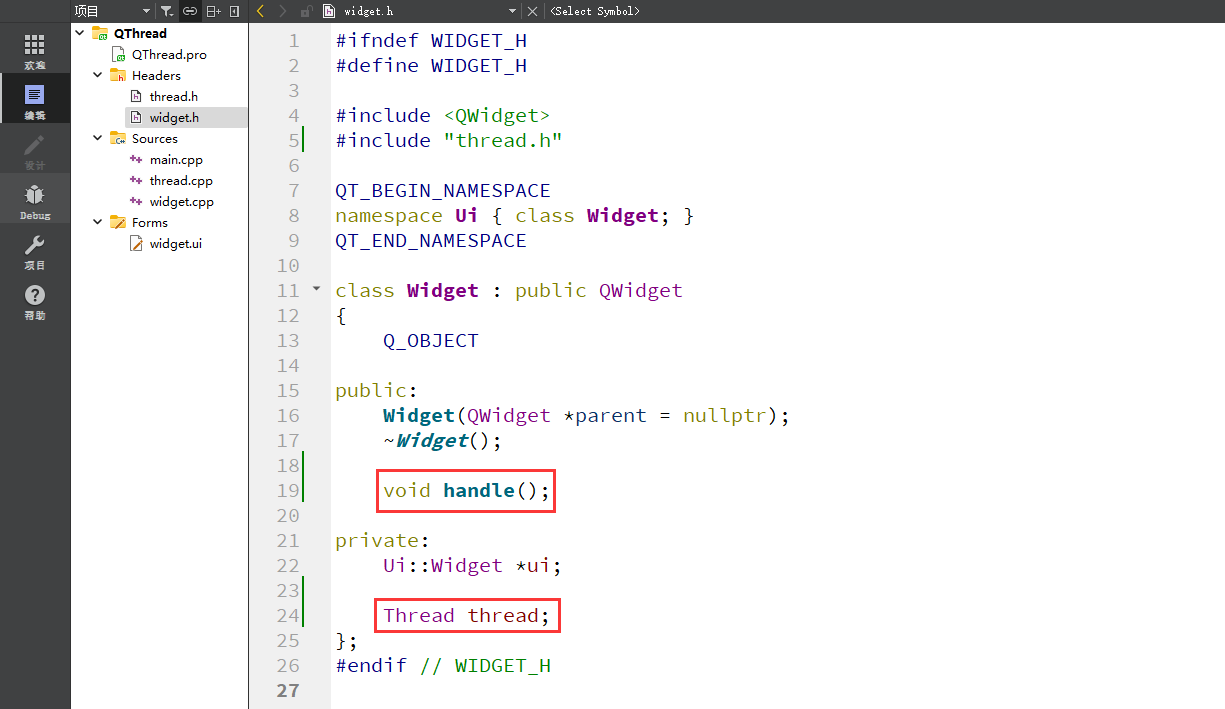The image size is (1225, 709).
Task: Collapse the Sources folder
Action: tap(97, 138)
